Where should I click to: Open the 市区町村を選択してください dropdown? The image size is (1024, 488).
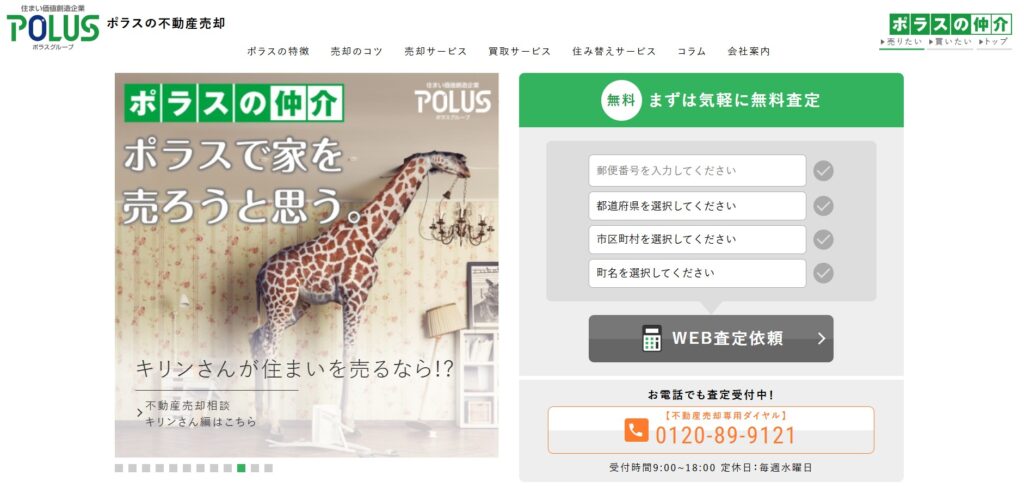(697, 240)
